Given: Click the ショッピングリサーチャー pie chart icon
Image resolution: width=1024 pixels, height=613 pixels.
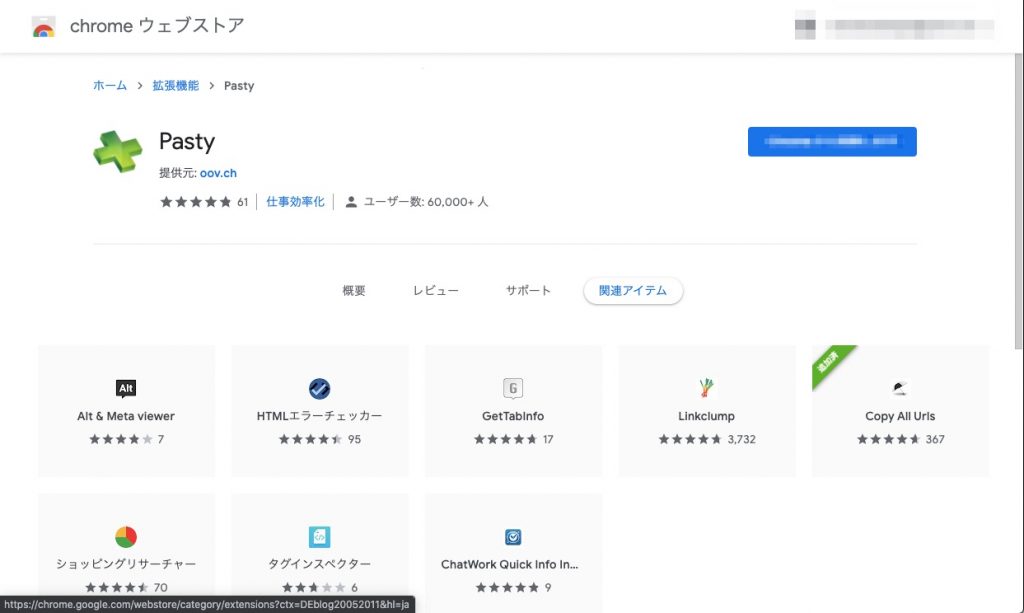Looking at the screenshot, I should (x=126, y=537).
